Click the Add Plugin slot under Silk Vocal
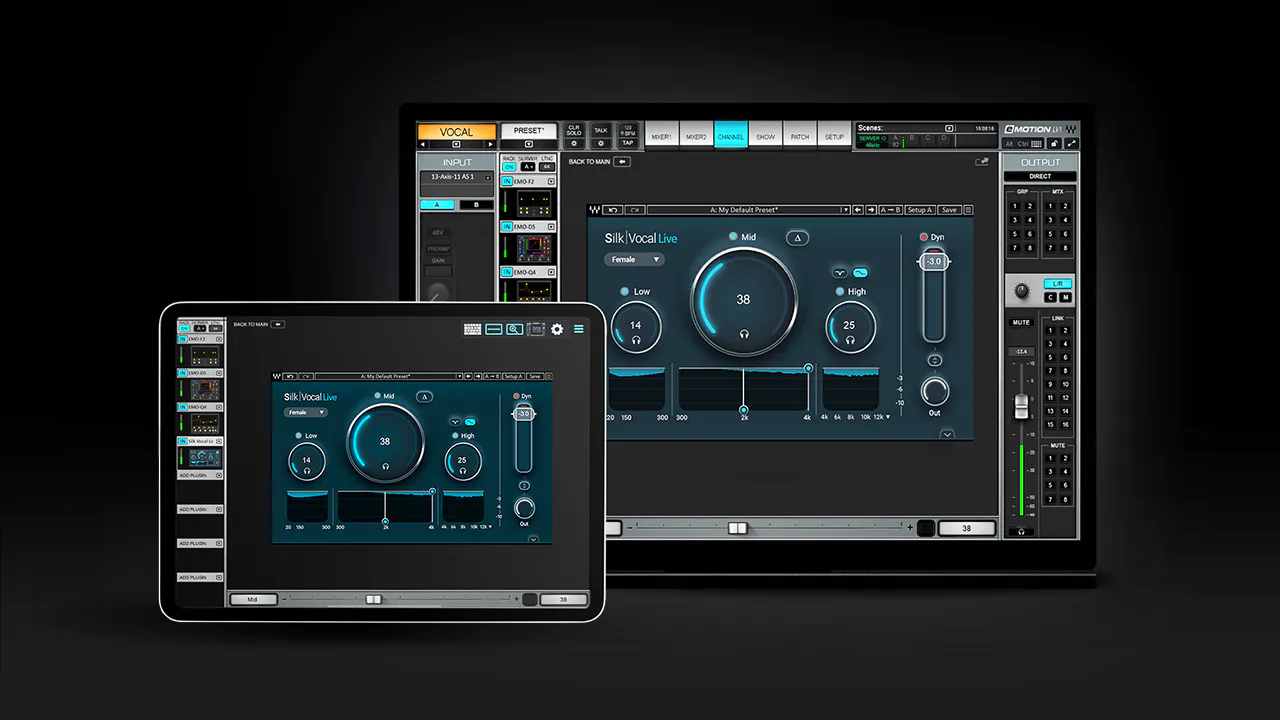 click(199, 476)
